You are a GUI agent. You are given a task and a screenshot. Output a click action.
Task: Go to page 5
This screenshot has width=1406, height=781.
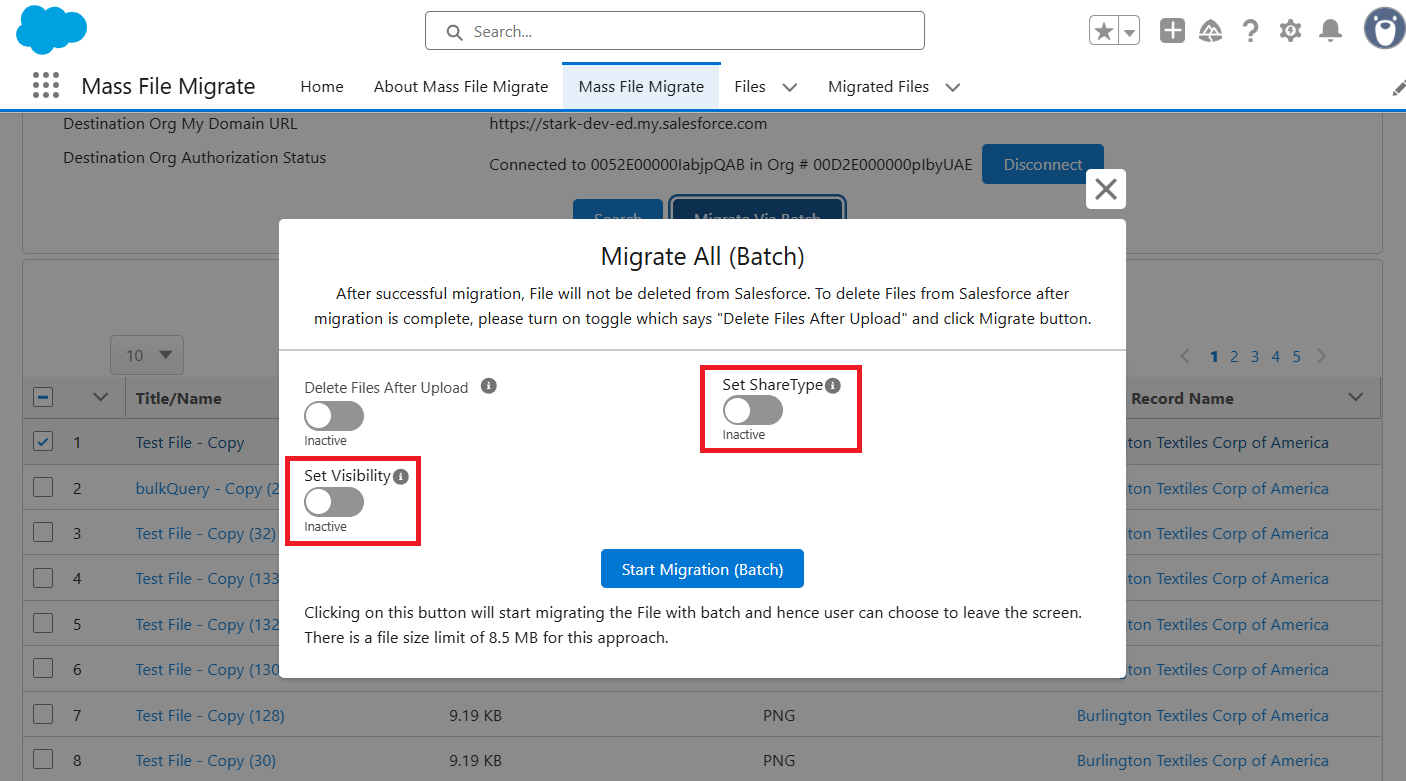pyautogui.click(x=1297, y=357)
